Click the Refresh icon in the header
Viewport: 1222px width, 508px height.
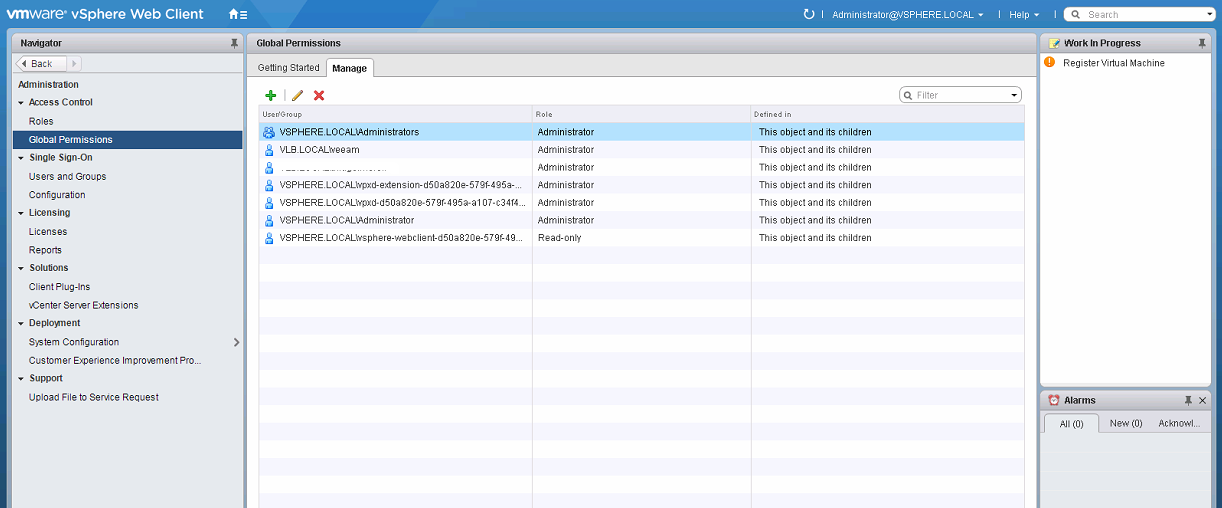point(809,14)
